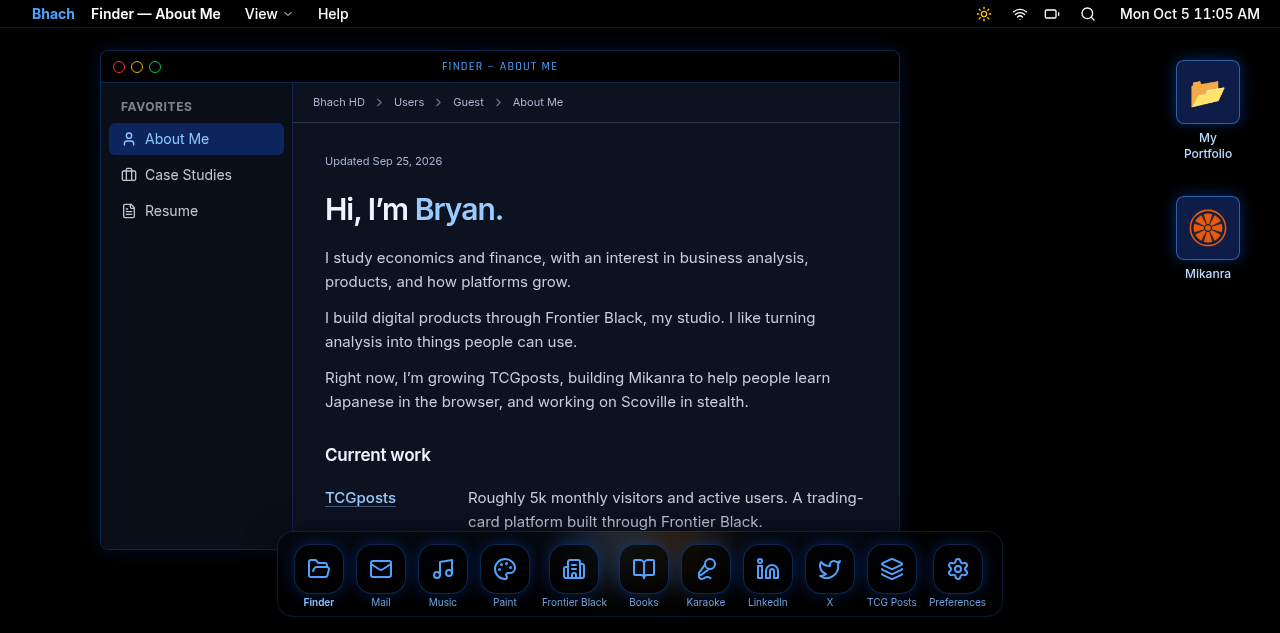Open LinkedIn from the dock
1280x633 pixels.
pyautogui.click(x=768, y=569)
